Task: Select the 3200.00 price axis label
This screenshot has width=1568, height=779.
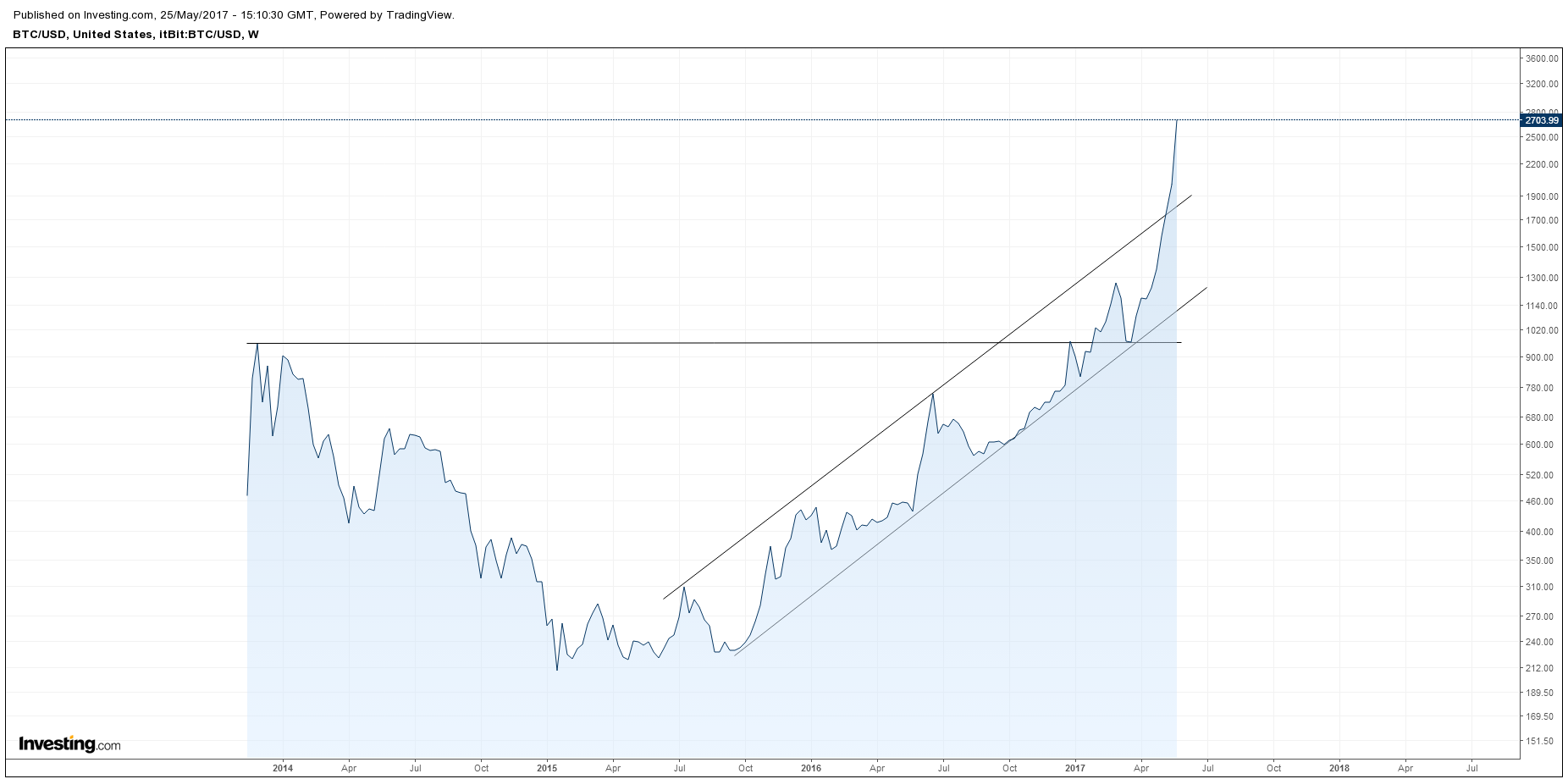Action: coord(1542,84)
